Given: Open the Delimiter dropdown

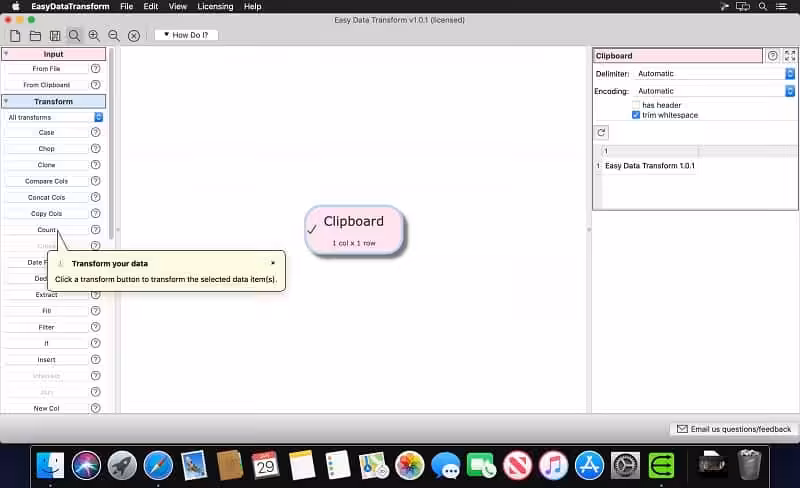Looking at the screenshot, I should 714,74.
